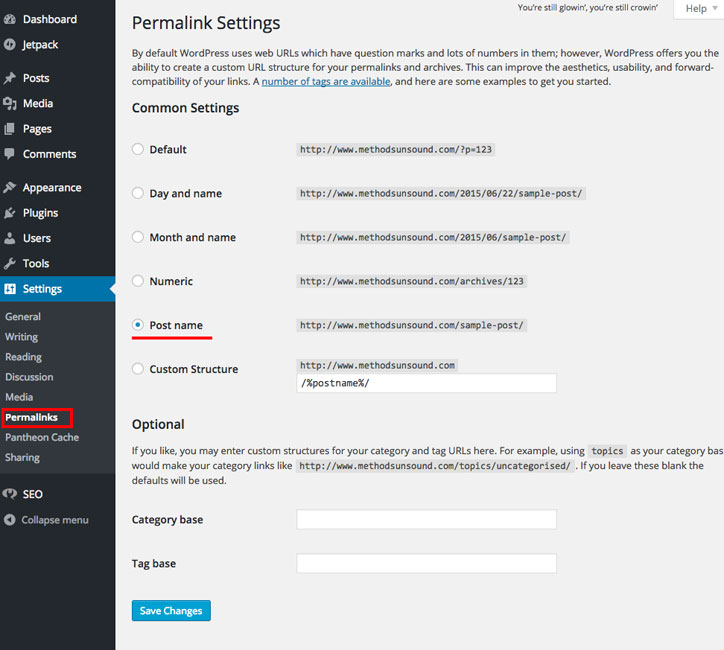Image resolution: width=724 pixels, height=650 pixels.
Task: Click the Media library icon
Action: click(10, 103)
